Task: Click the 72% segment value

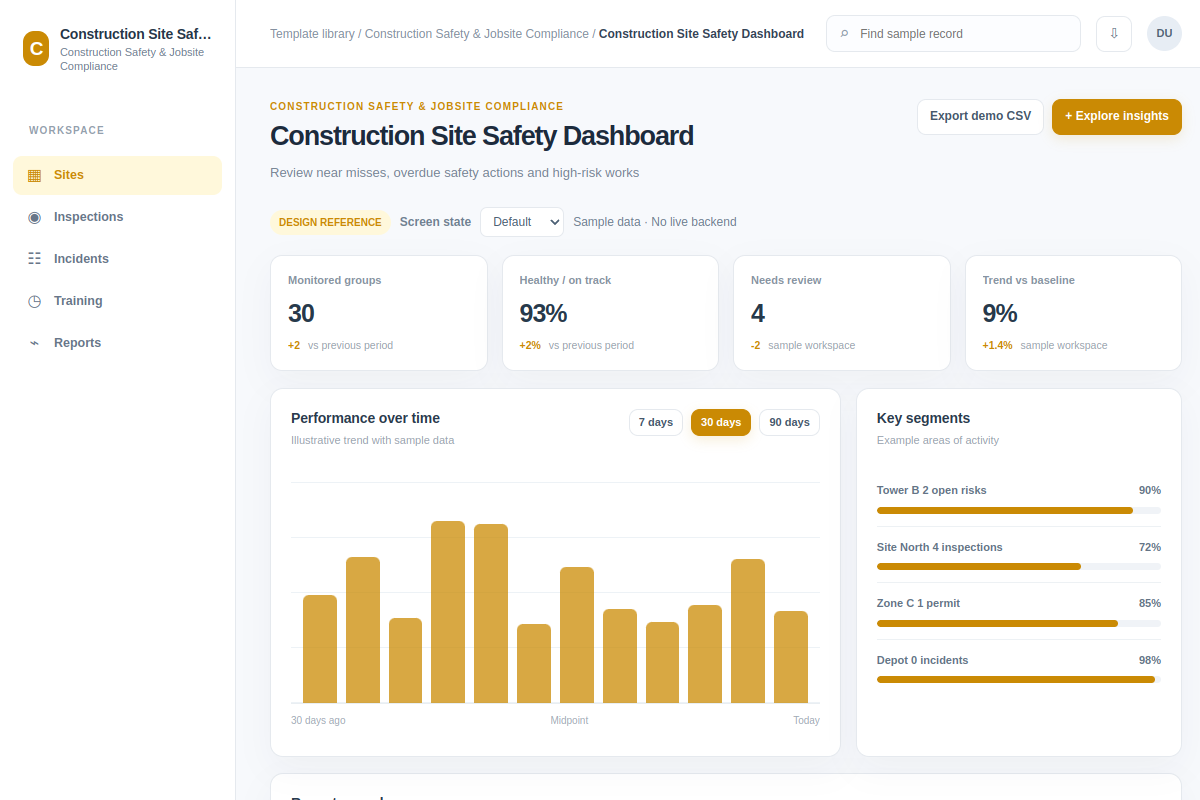Action: point(1150,547)
